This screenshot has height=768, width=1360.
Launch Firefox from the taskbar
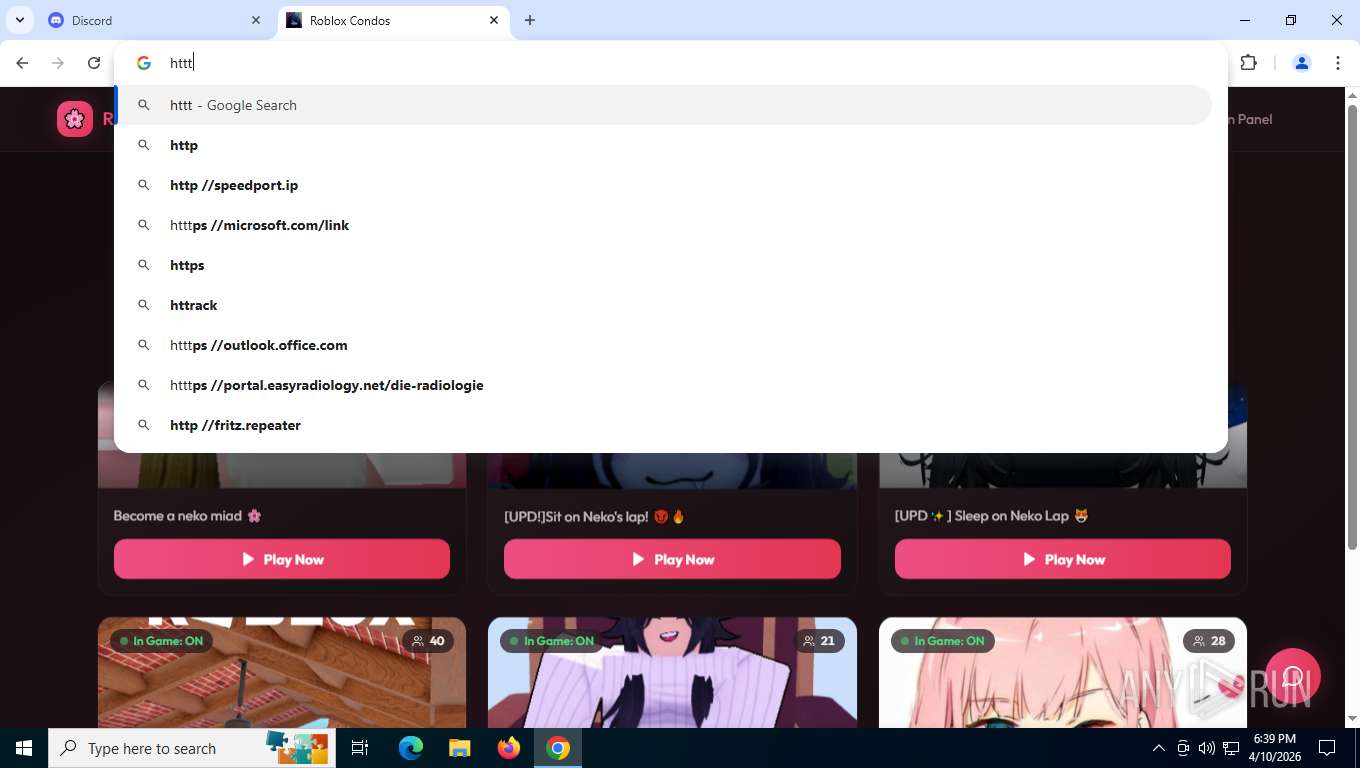pyautogui.click(x=509, y=748)
